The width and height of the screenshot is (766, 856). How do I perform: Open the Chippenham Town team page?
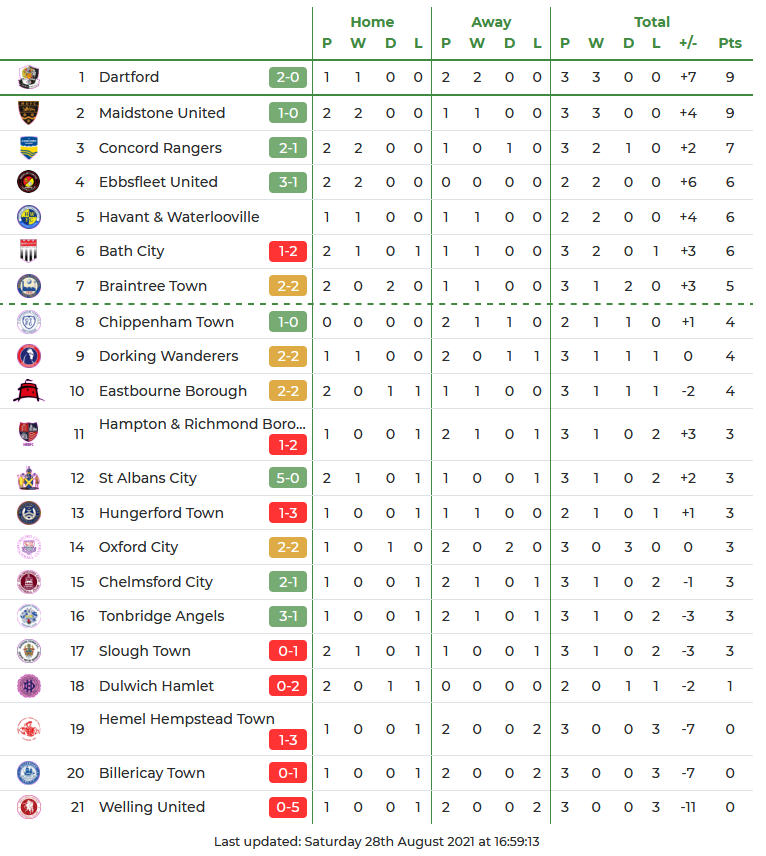[x=166, y=322]
